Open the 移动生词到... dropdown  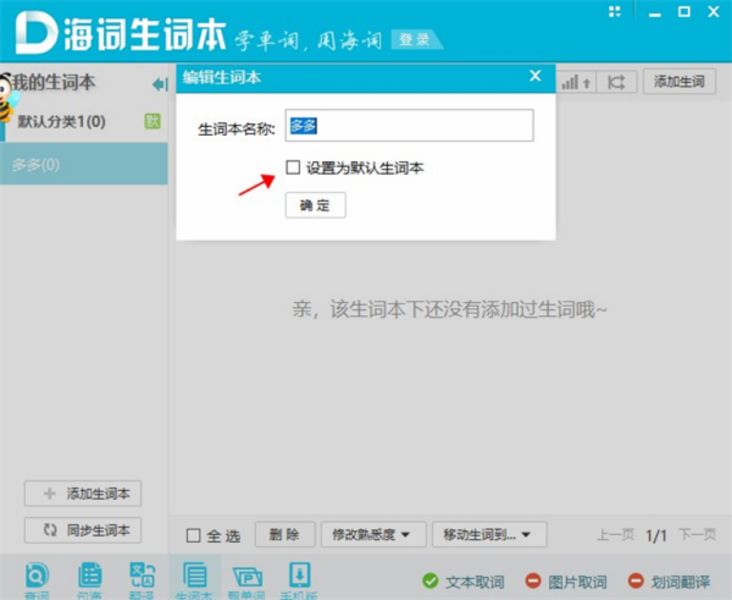coord(489,534)
